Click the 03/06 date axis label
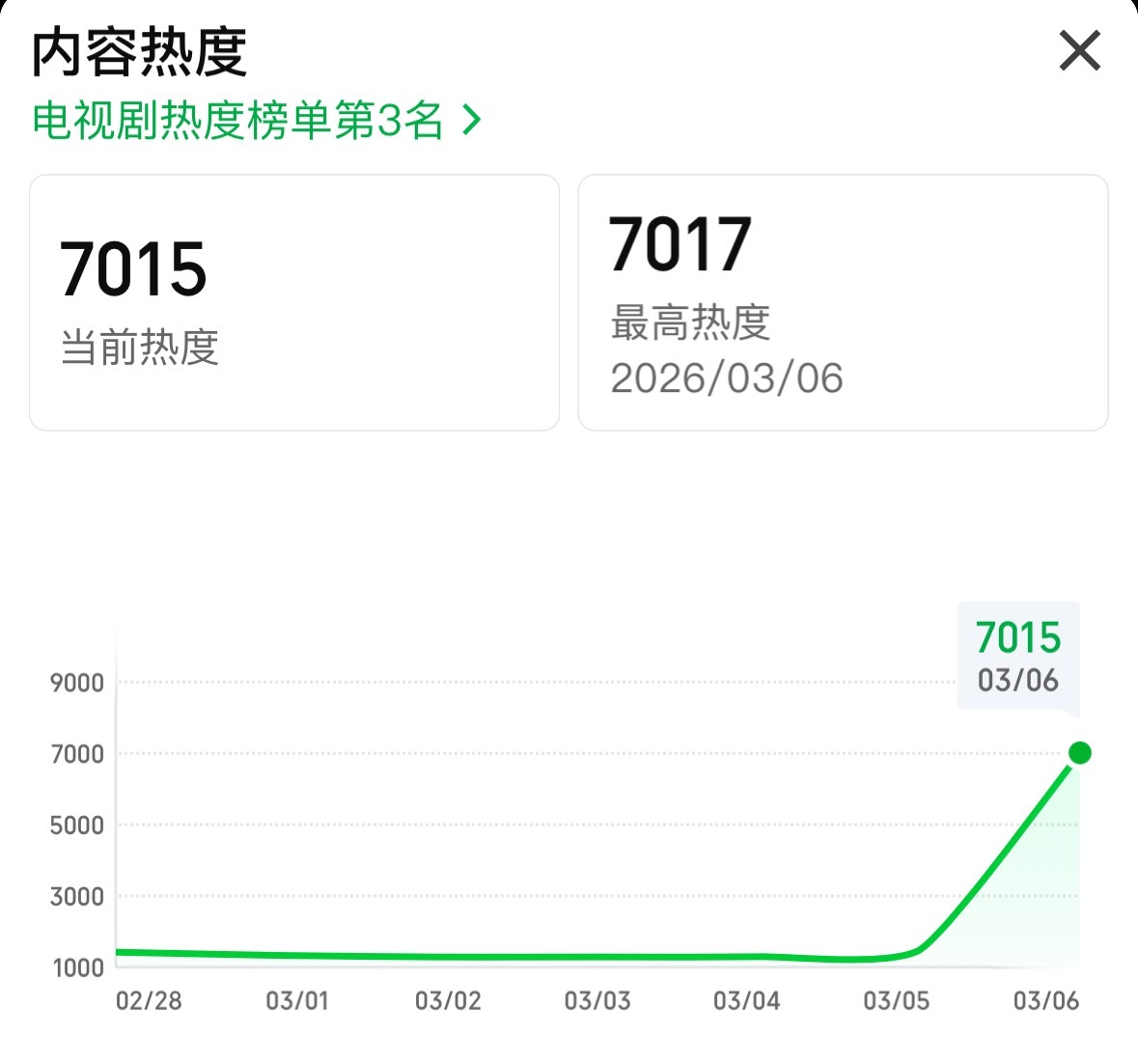 tap(1046, 1001)
